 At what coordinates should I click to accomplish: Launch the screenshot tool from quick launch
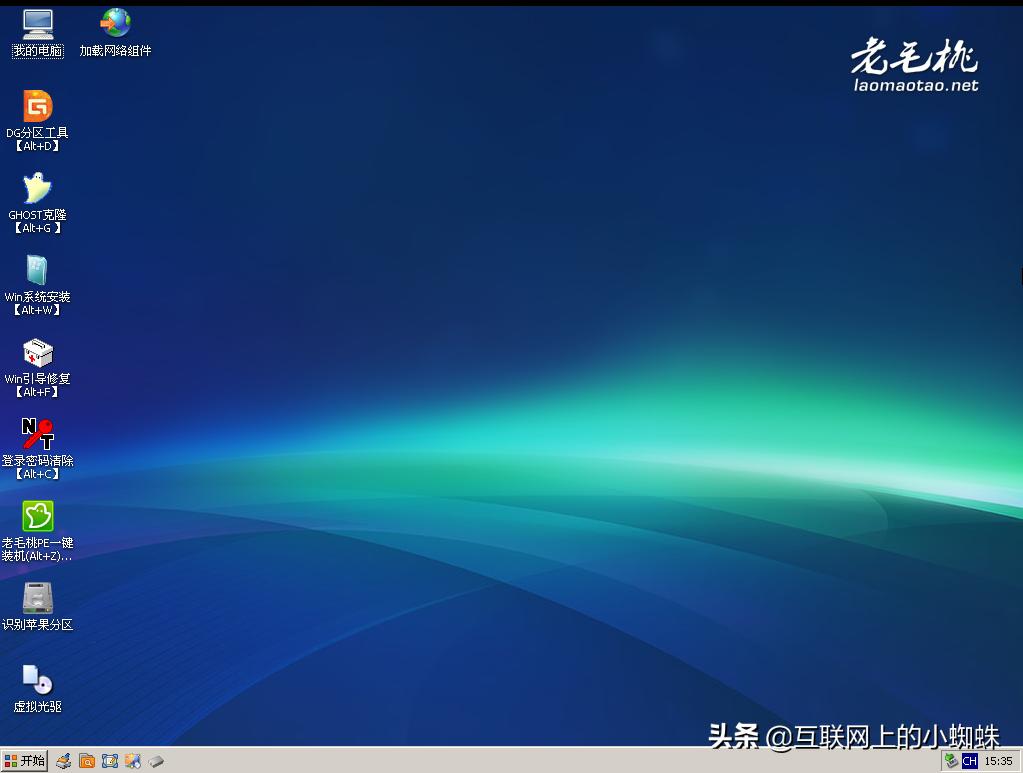[110, 761]
